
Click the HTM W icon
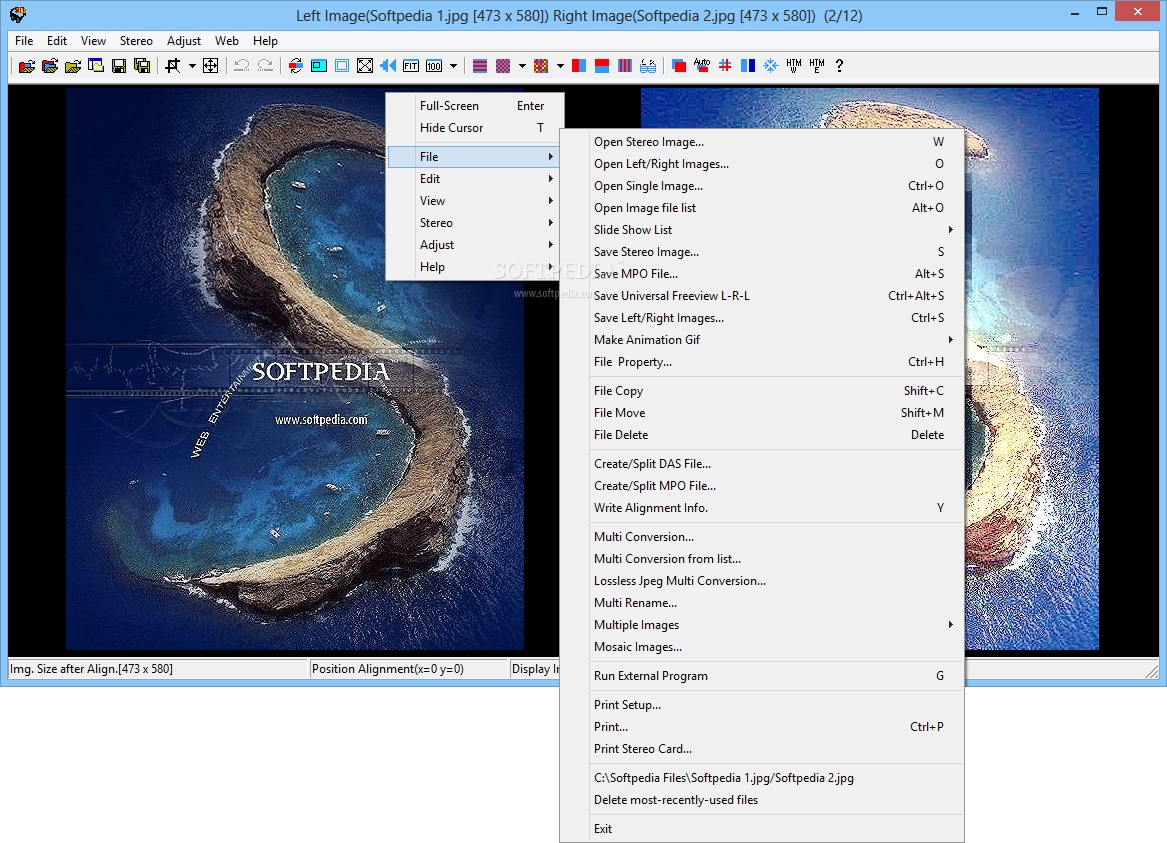click(794, 65)
